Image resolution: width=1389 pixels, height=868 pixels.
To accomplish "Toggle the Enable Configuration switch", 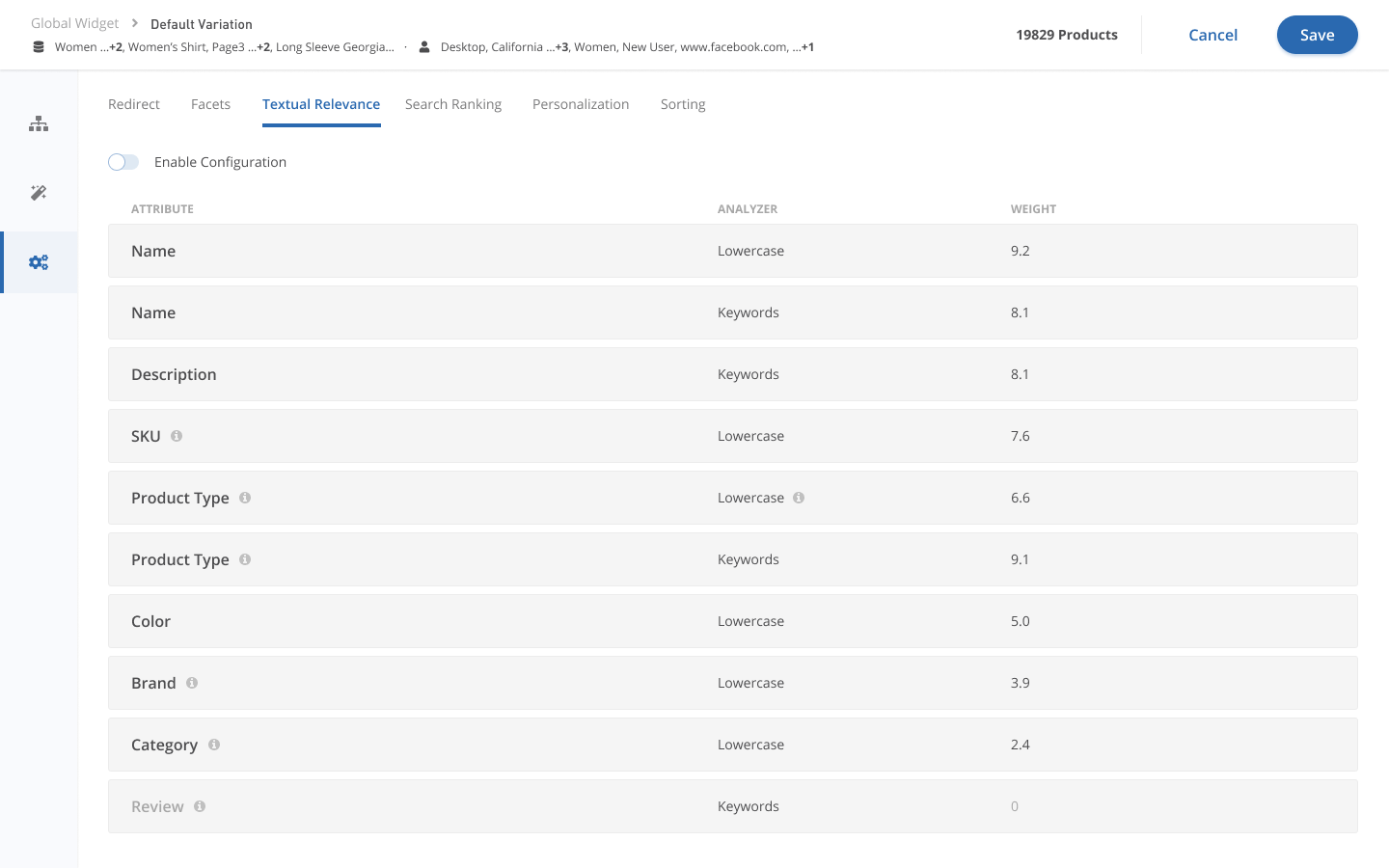I will coord(123,162).
